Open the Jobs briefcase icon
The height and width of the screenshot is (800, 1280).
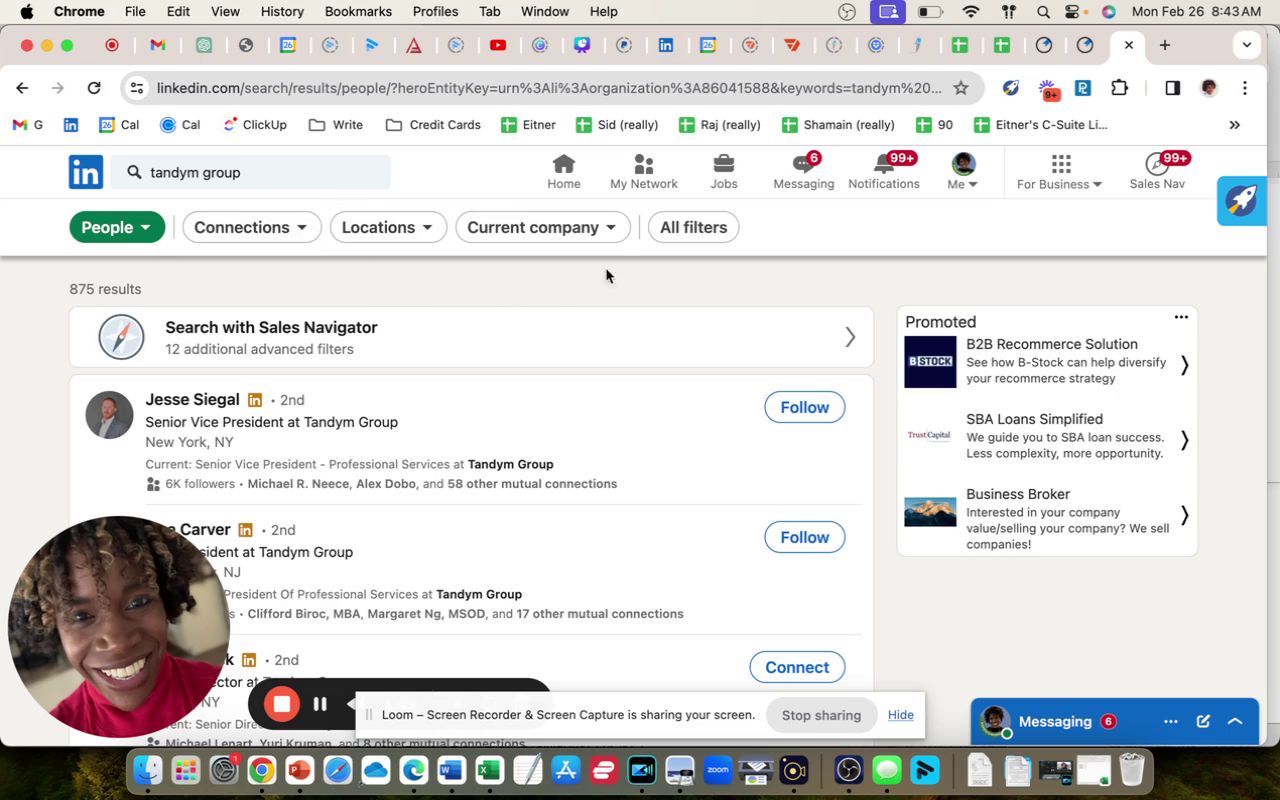tap(724, 164)
